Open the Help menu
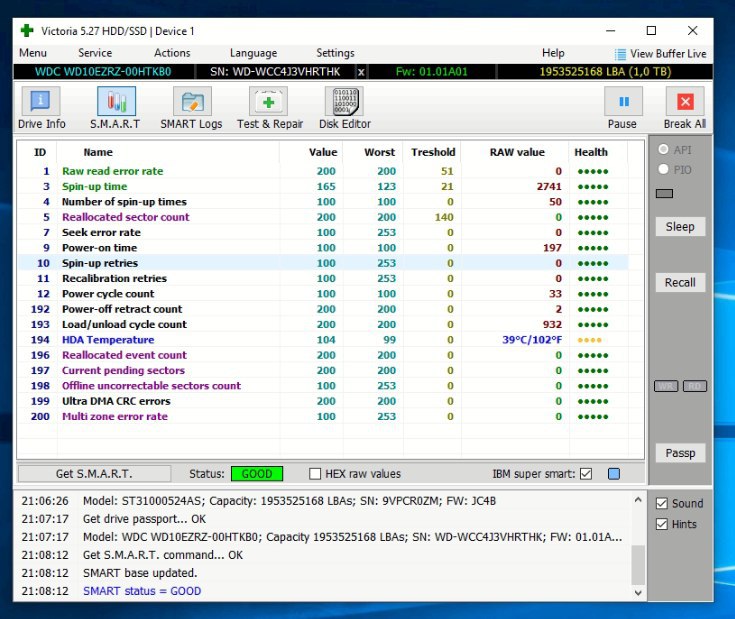The image size is (735, 619). [553, 53]
